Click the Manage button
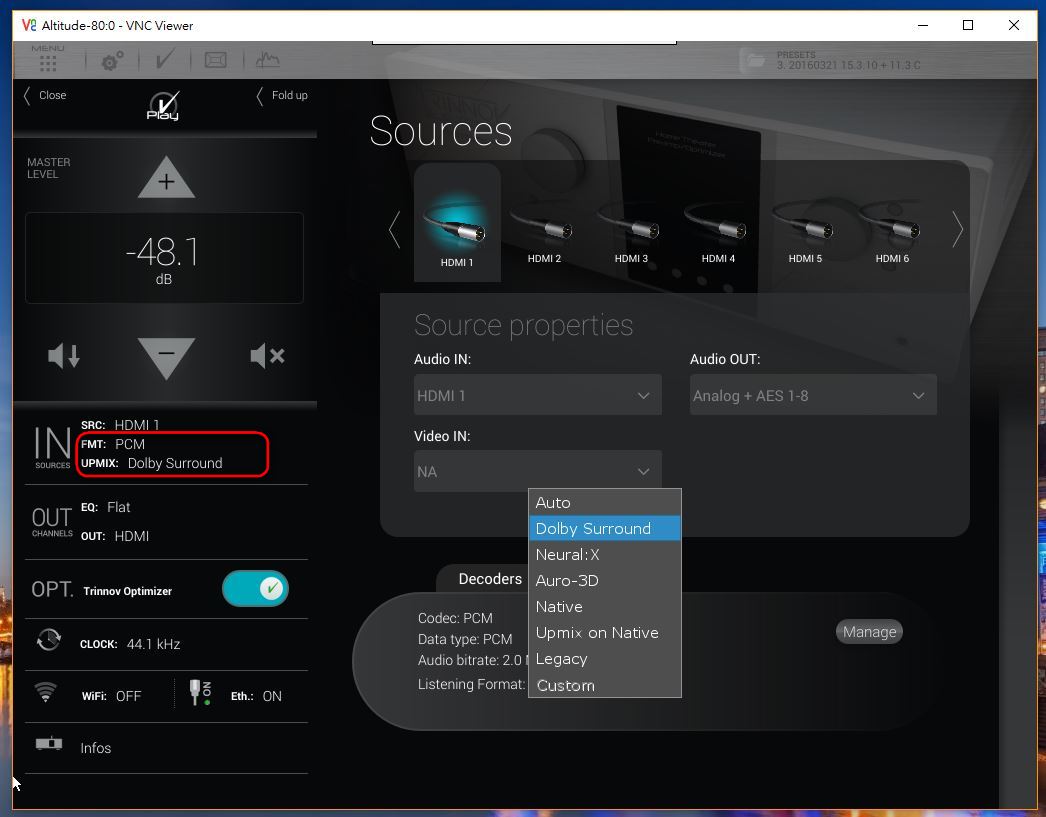 [869, 632]
